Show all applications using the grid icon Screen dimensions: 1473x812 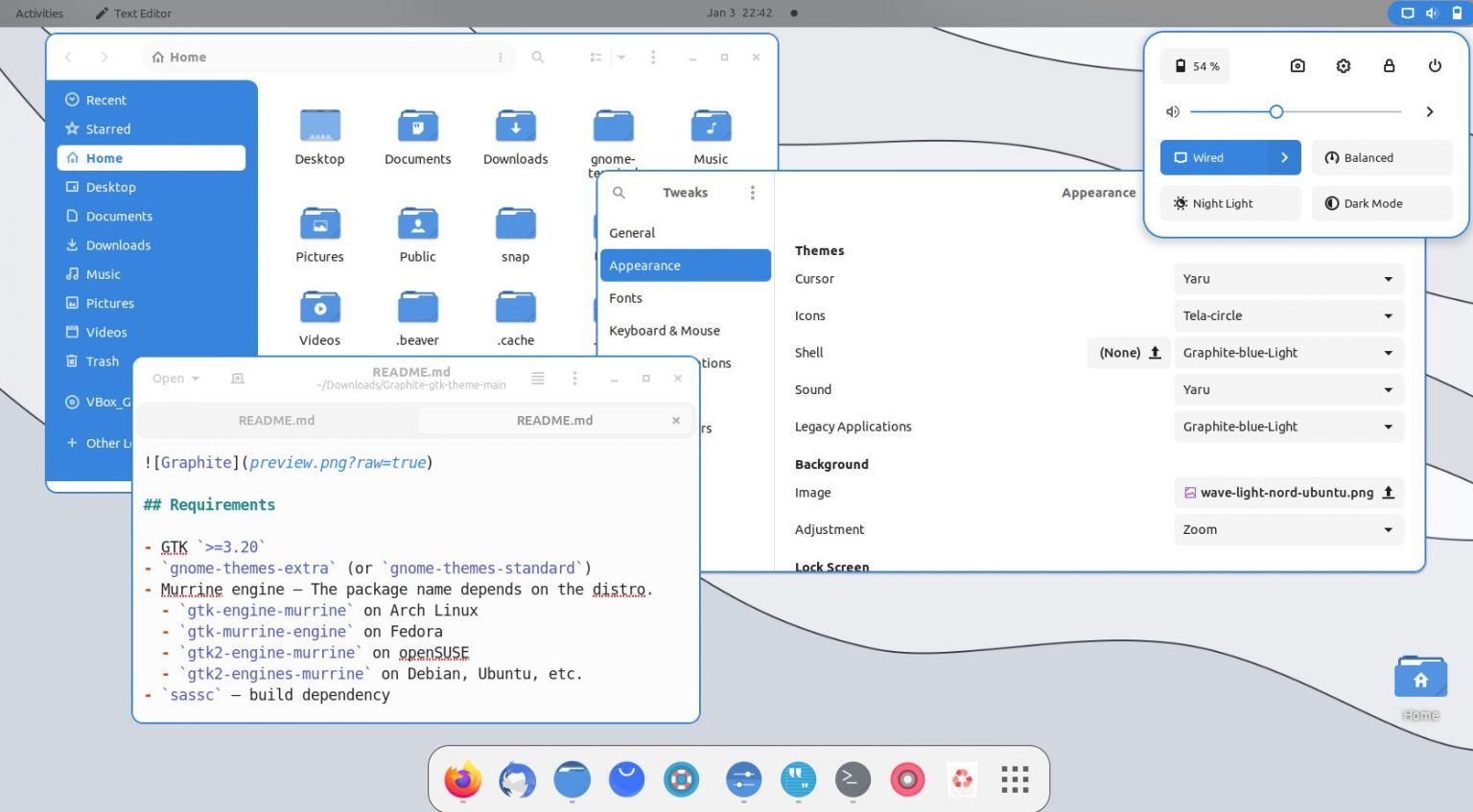pos(1014,779)
